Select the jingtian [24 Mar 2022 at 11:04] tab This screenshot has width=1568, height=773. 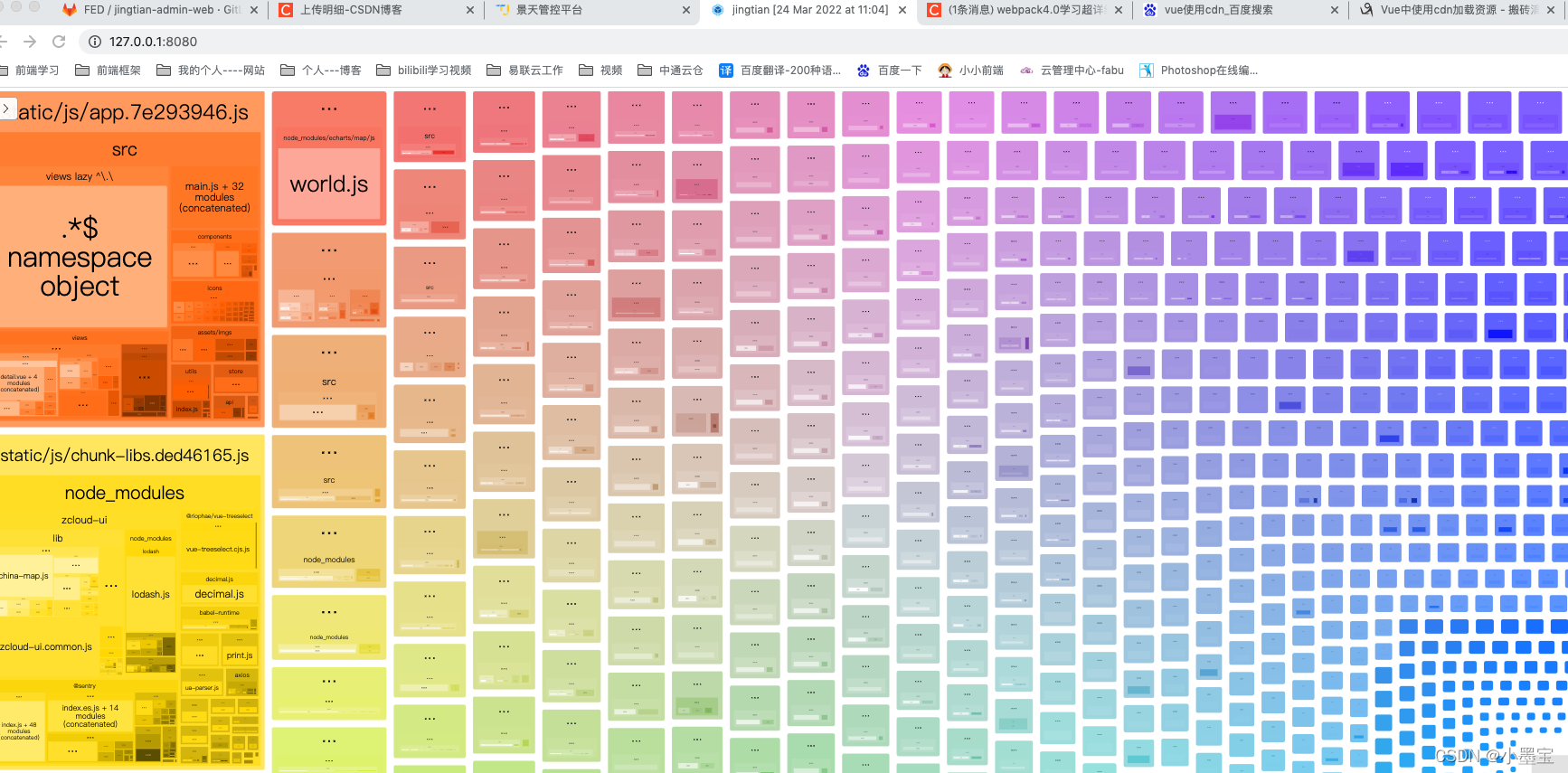coord(809,10)
